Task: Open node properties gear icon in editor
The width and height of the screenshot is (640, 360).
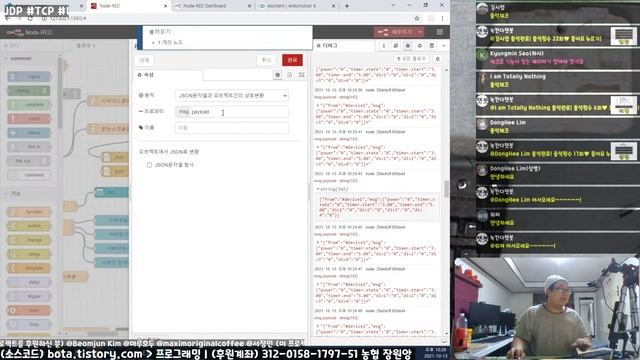Action: tap(278, 75)
